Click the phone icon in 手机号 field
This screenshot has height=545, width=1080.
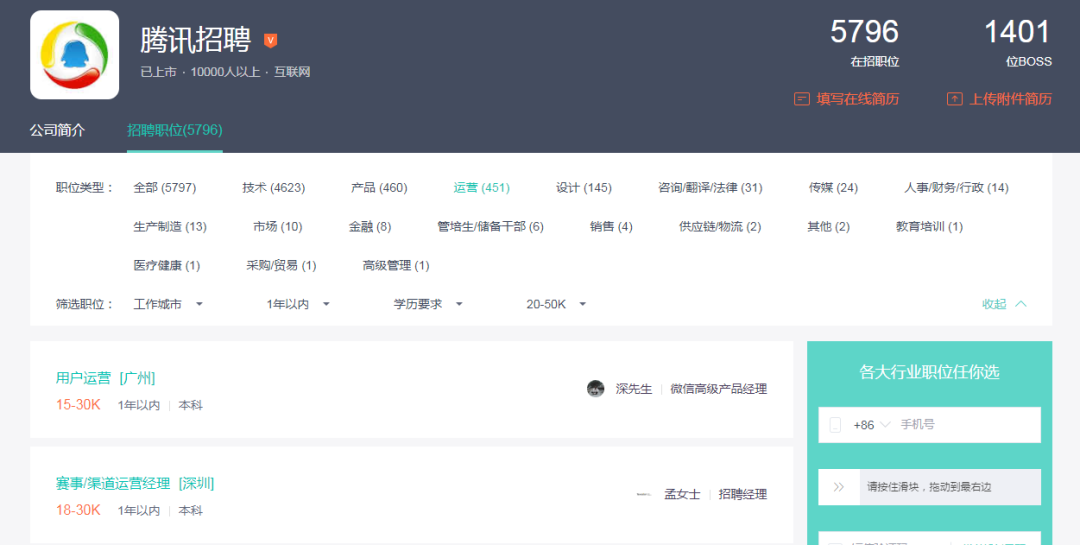point(835,425)
